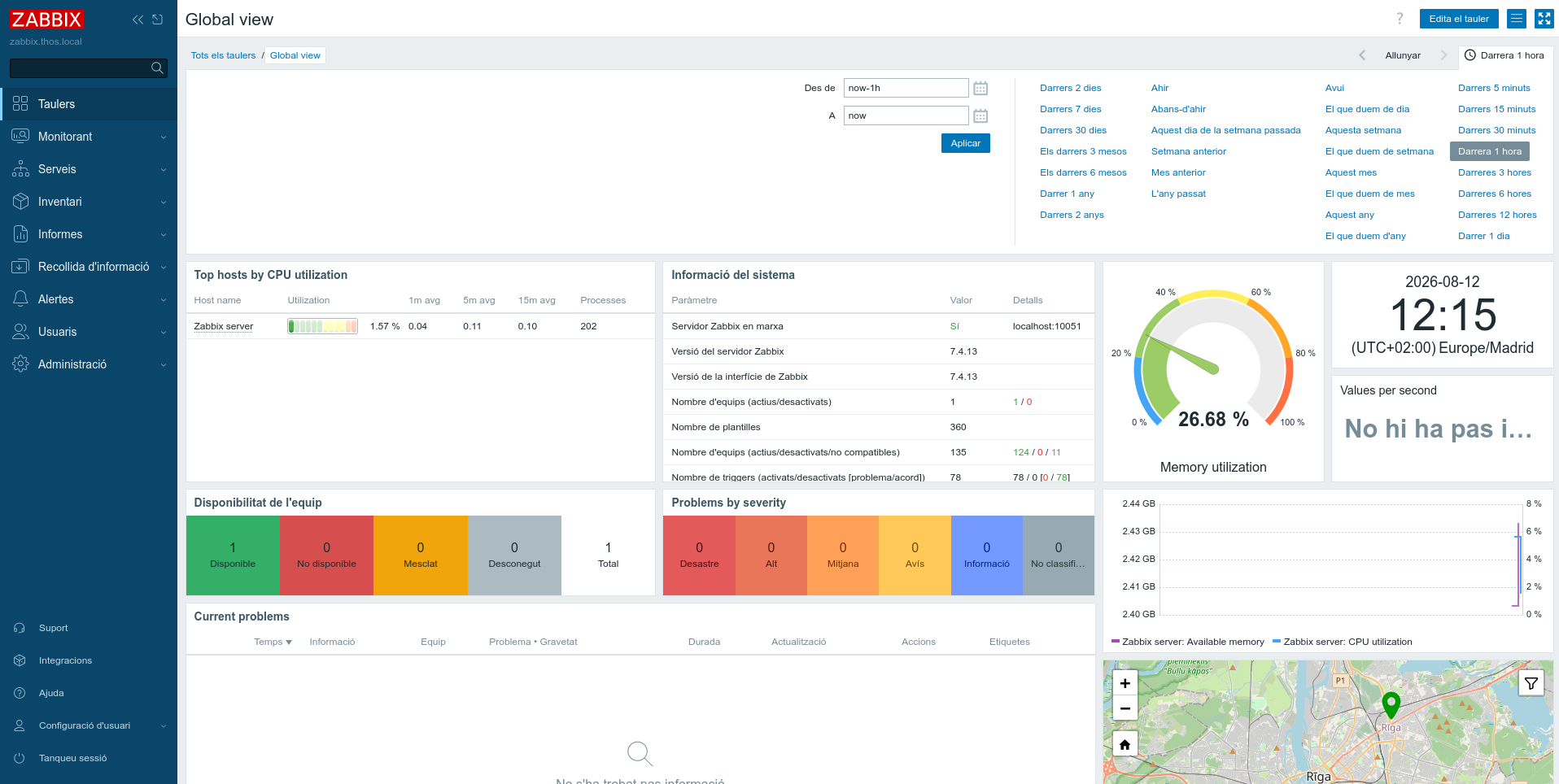Go to Tots els taulers breadcrumb
Image resolution: width=1559 pixels, height=784 pixels.
tap(223, 55)
